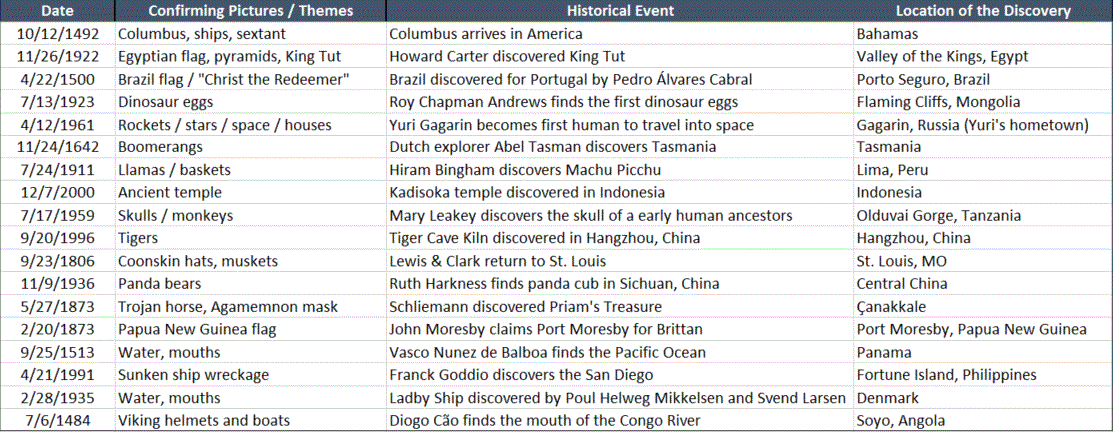1113x432 pixels.
Task: Click the Confirming Pictures / Themes header
Action: (x=251, y=11)
